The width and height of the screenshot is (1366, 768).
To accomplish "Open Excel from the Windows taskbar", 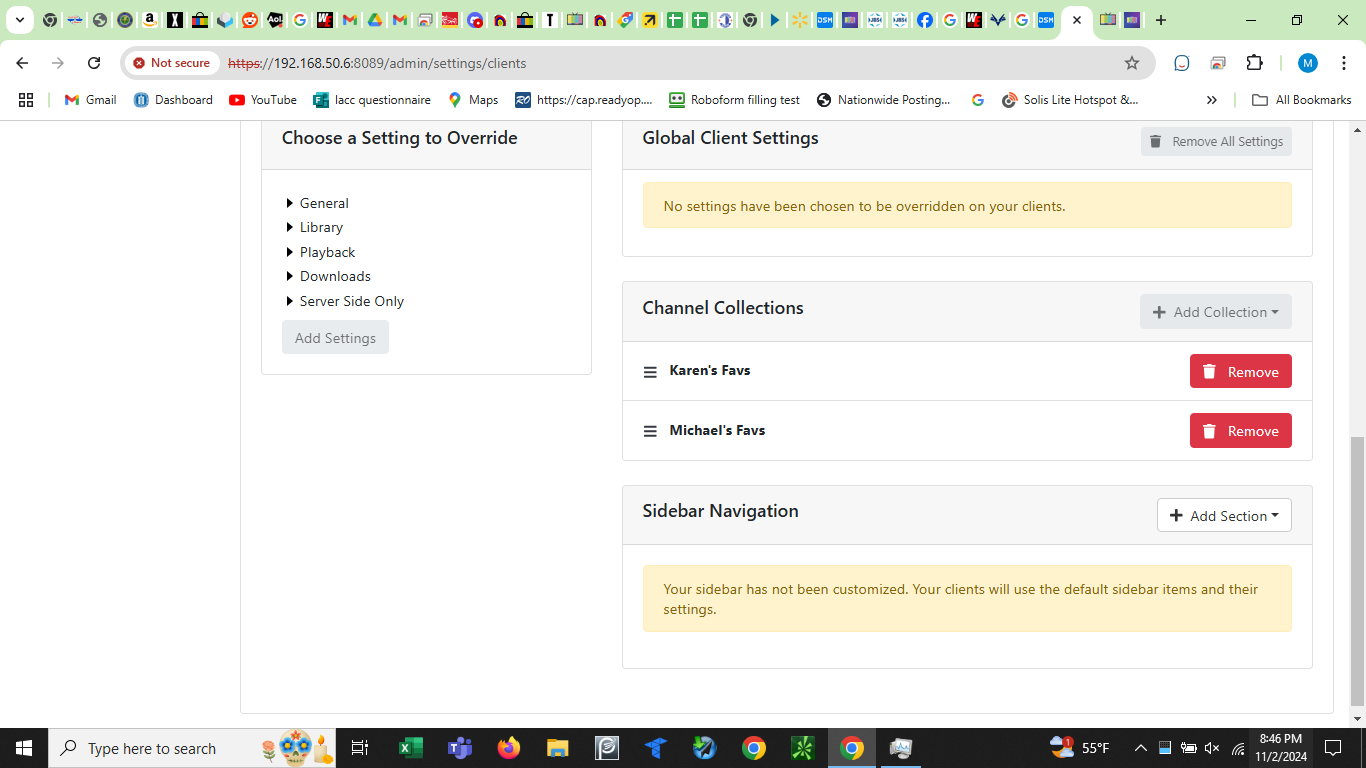I will pos(410,748).
